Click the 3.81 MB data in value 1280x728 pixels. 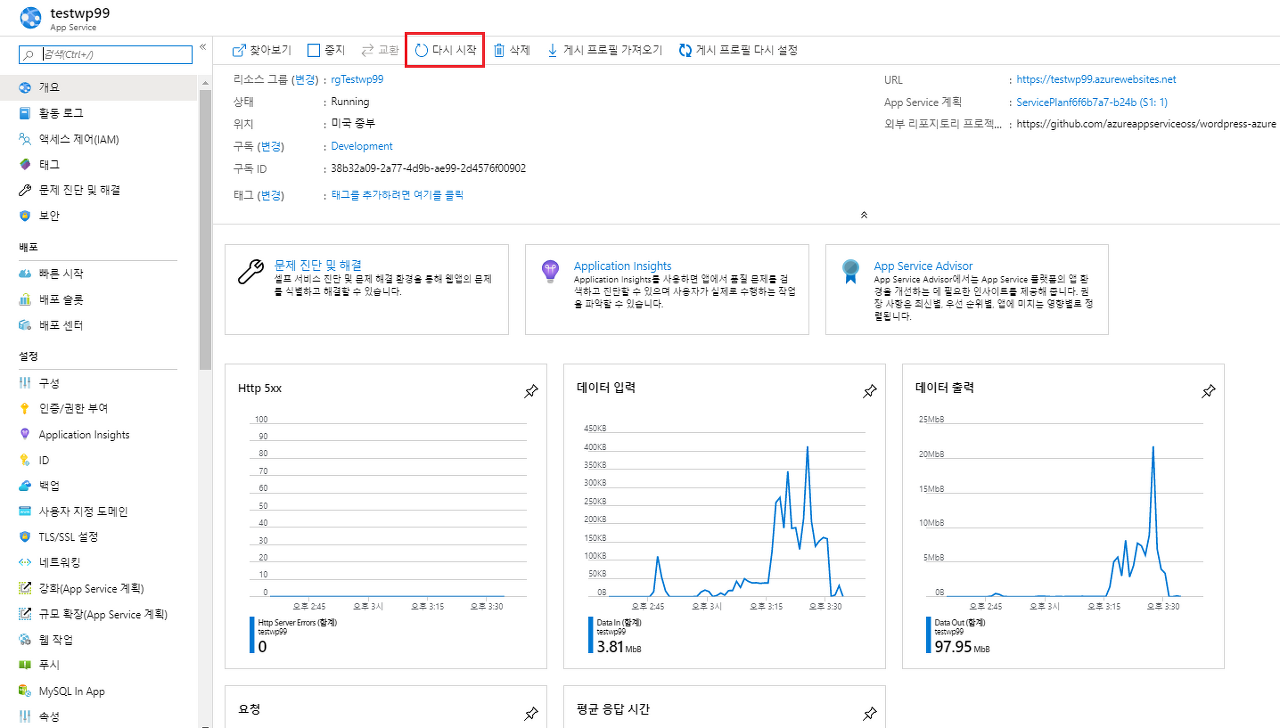[x=618, y=647]
